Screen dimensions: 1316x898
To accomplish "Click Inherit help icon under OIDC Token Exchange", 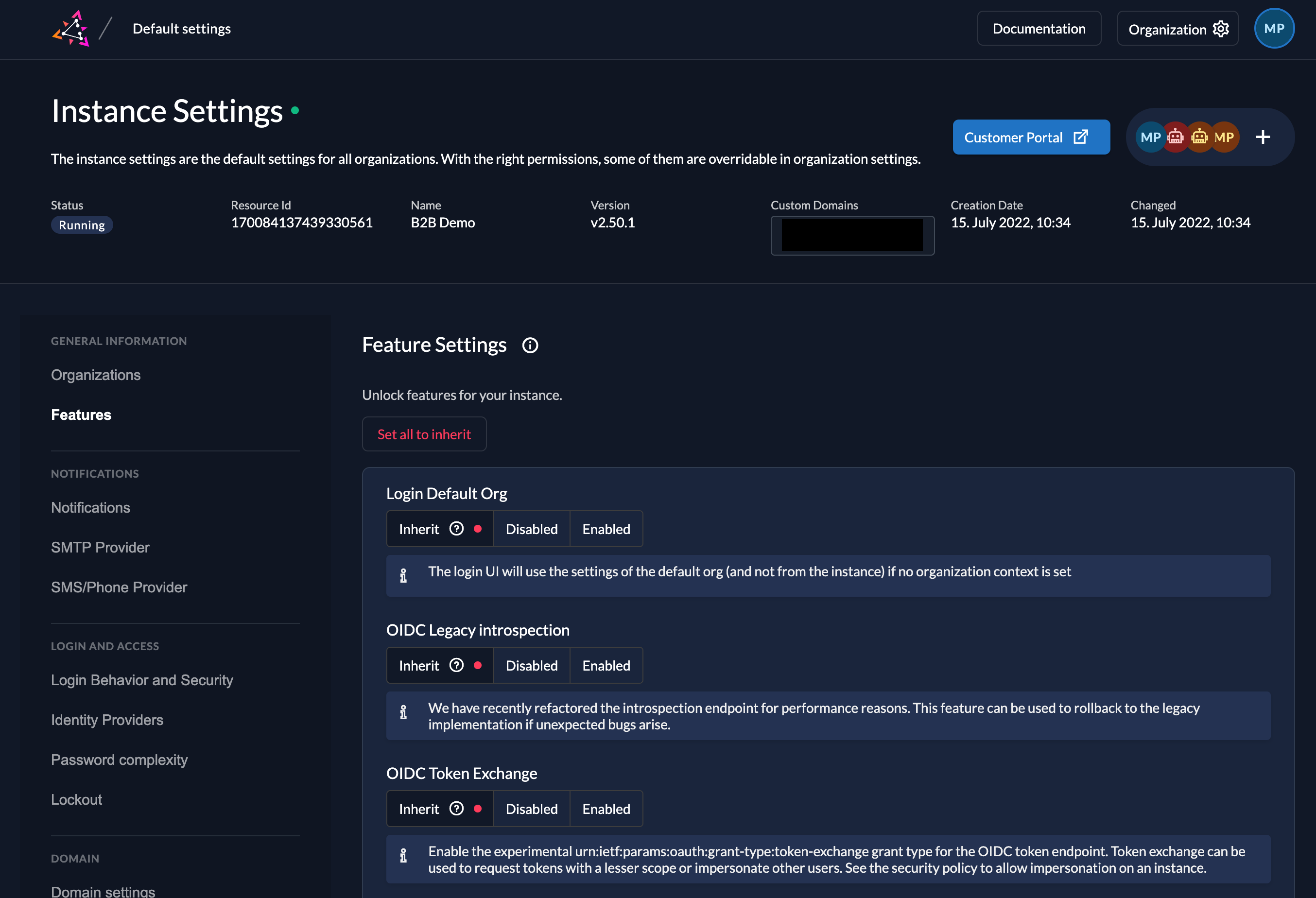I will click(x=456, y=808).
